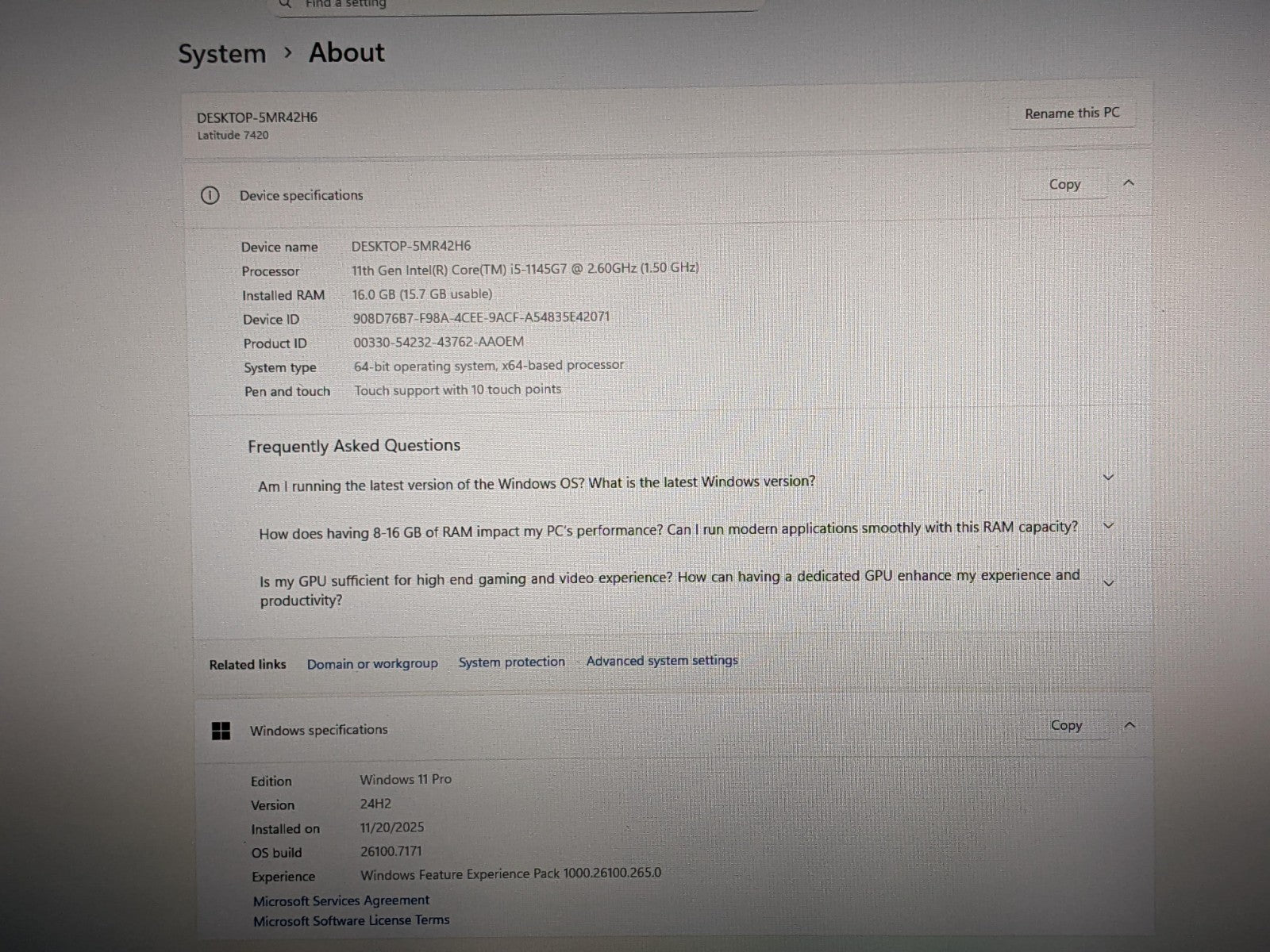Copy the device specifications
The image size is (1270, 952).
(1064, 185)
